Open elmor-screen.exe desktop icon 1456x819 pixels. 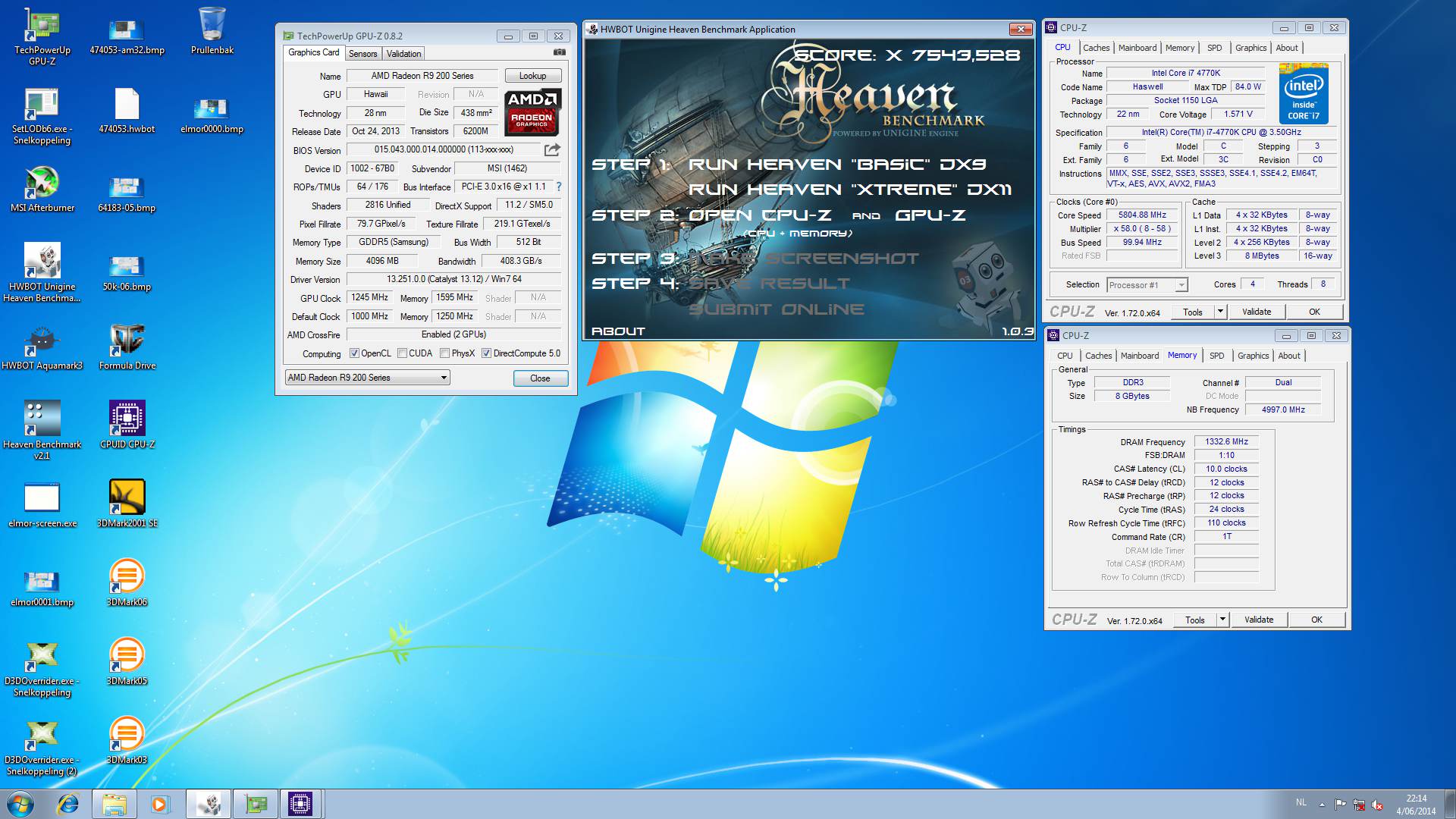[x=42, y=505]
